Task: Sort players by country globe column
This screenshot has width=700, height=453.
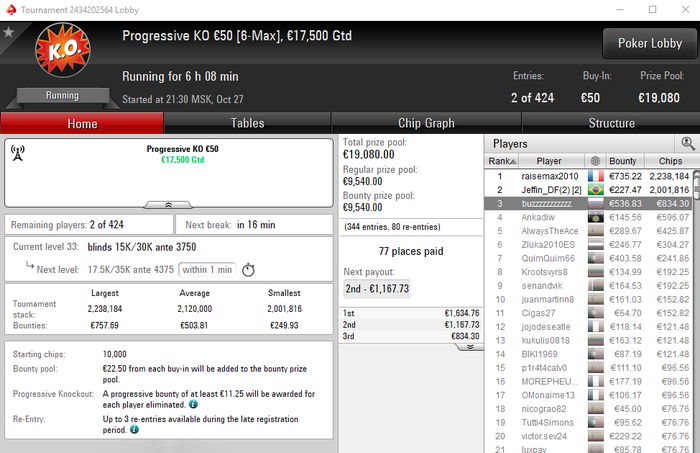Action: point(595,161)
